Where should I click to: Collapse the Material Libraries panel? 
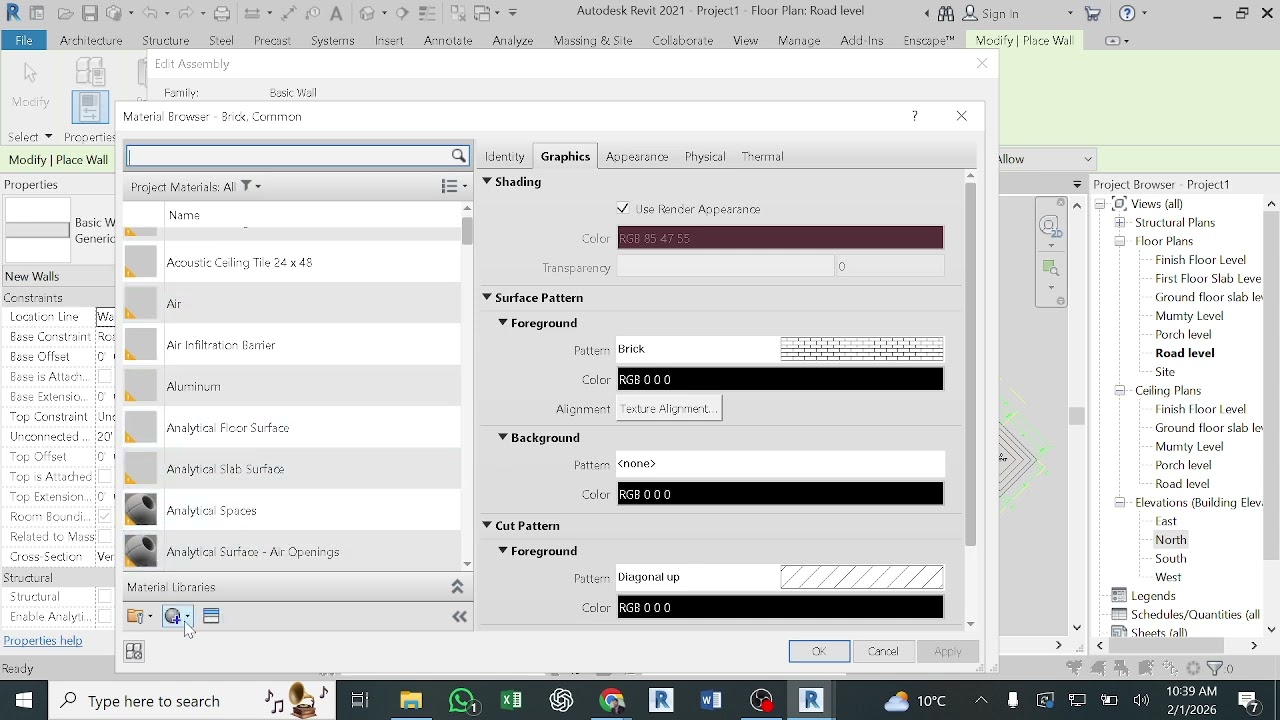tap(458, 587)
